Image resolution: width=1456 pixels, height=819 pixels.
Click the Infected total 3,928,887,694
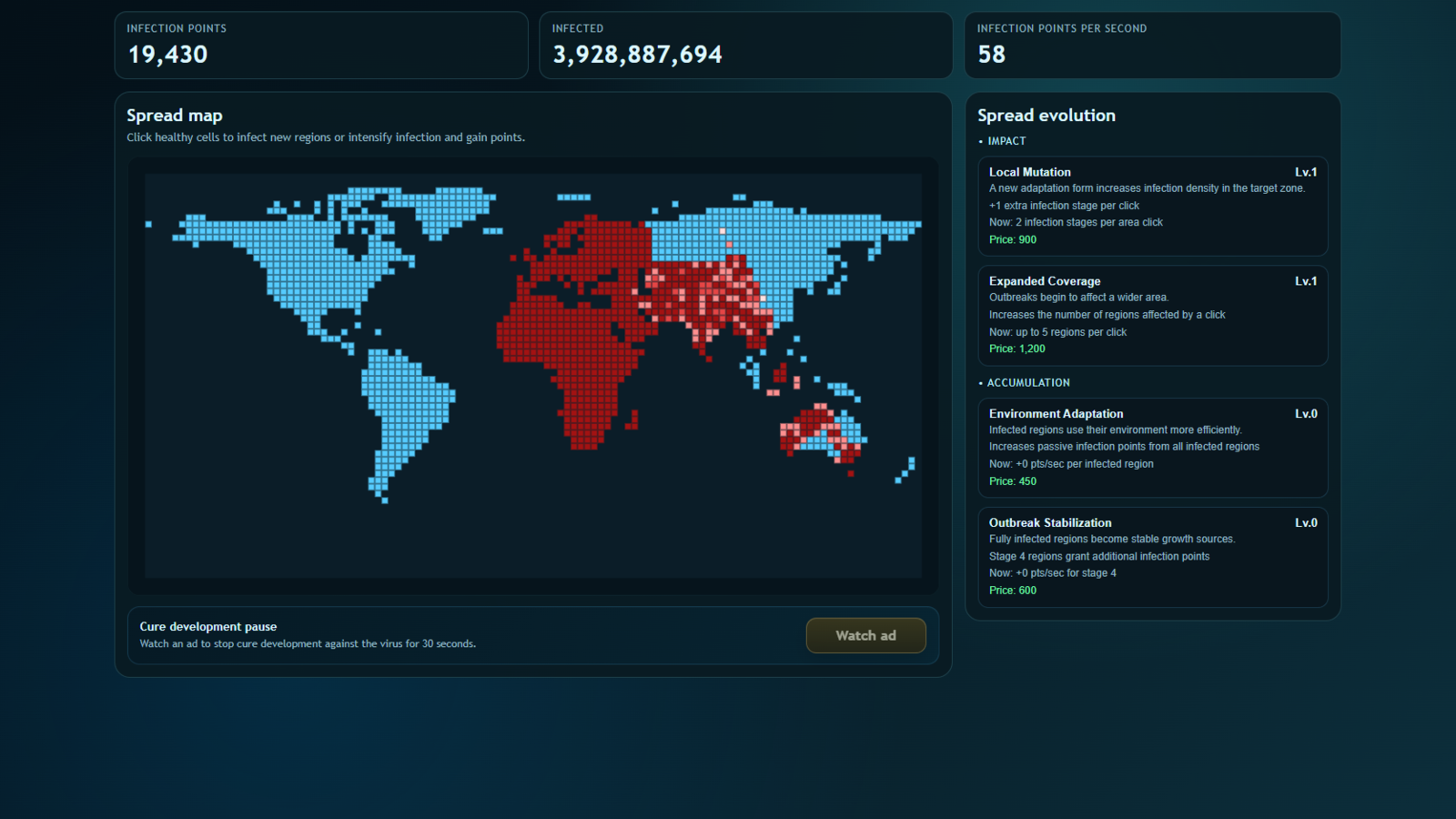[x=637, y=55]
